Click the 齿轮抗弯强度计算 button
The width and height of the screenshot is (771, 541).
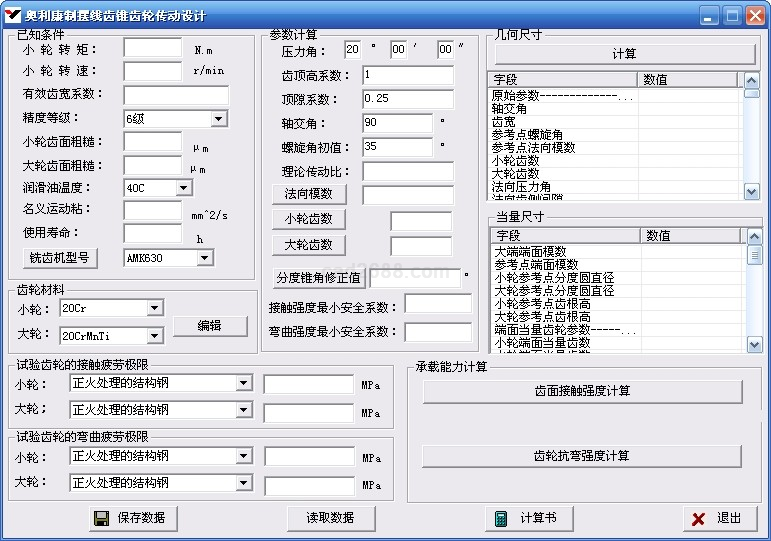click(581, 456)
